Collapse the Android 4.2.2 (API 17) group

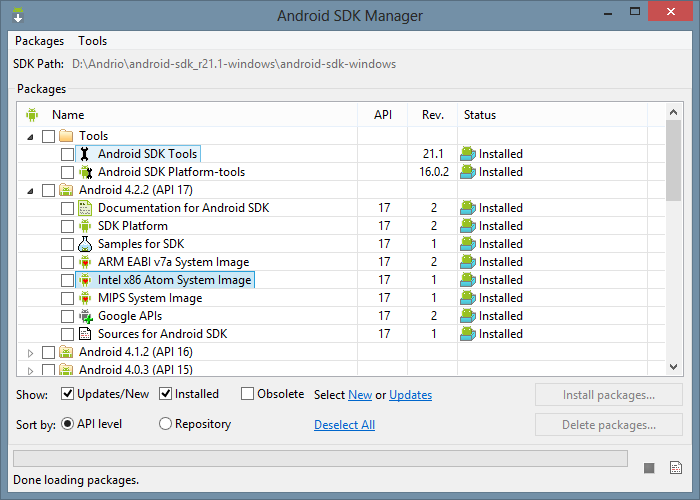(30, 191)
